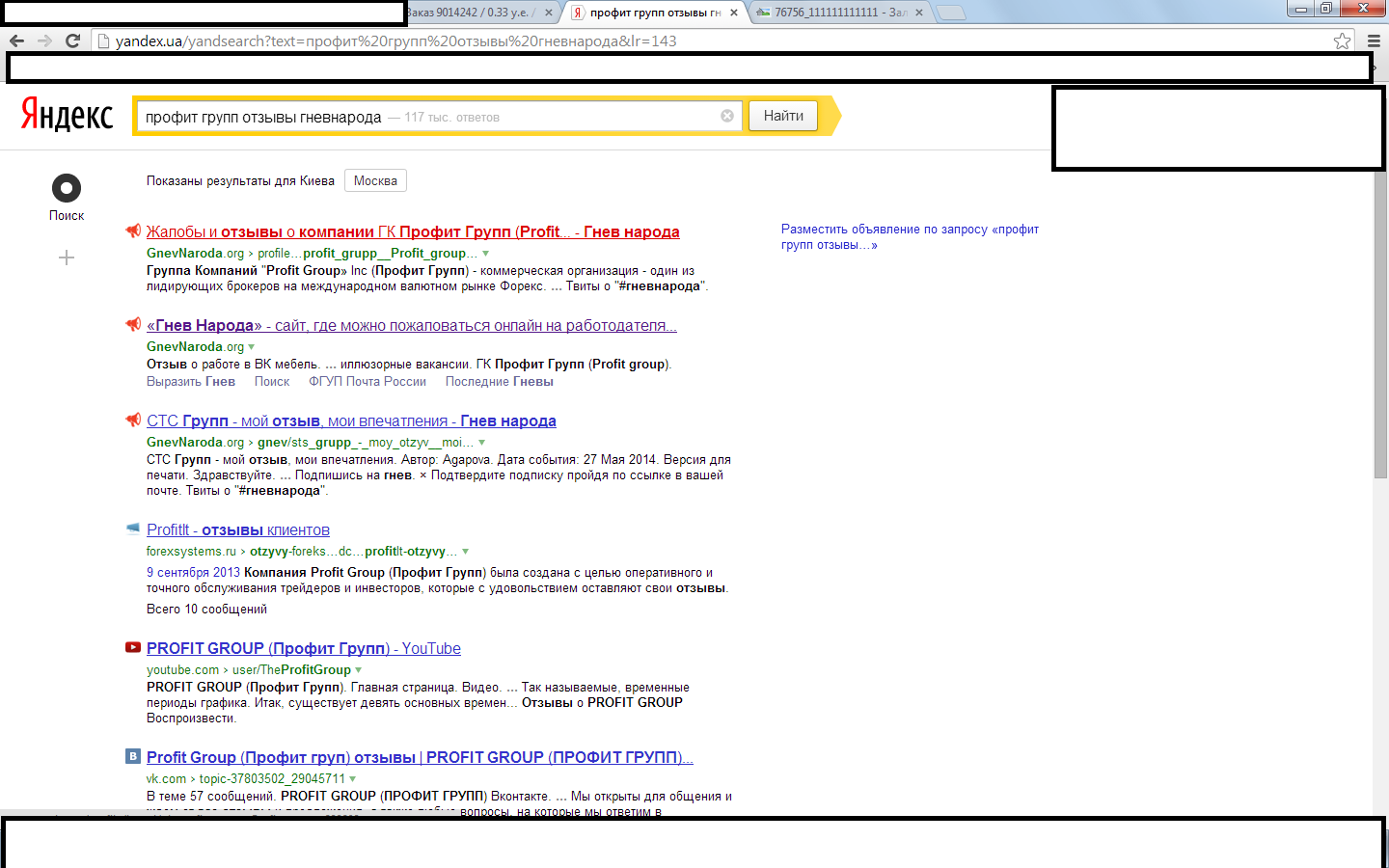The width and height of the screenshot is (1389, 868).
Task: Expand dropdown arrow beside profit_grupp__Profit_group URL
Action: [x=485, y=254]
